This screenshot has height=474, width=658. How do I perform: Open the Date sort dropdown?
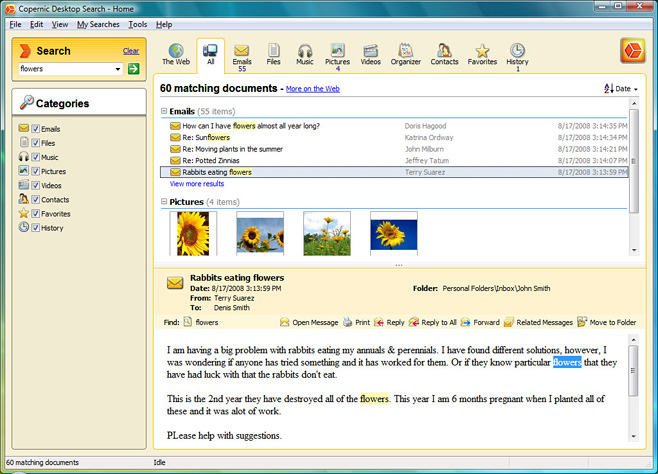pos(621,89)
